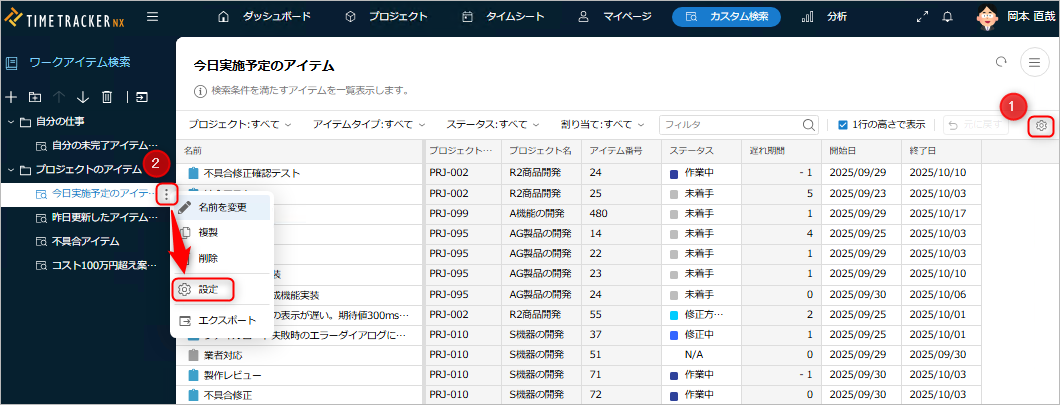
Task: Open the 割り当て:すべて filter dropdown
Action: [x=603, y=125]
